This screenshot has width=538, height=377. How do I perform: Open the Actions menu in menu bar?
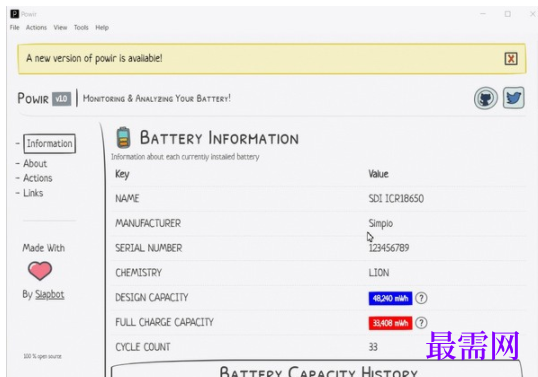click(x=36, y=27)
